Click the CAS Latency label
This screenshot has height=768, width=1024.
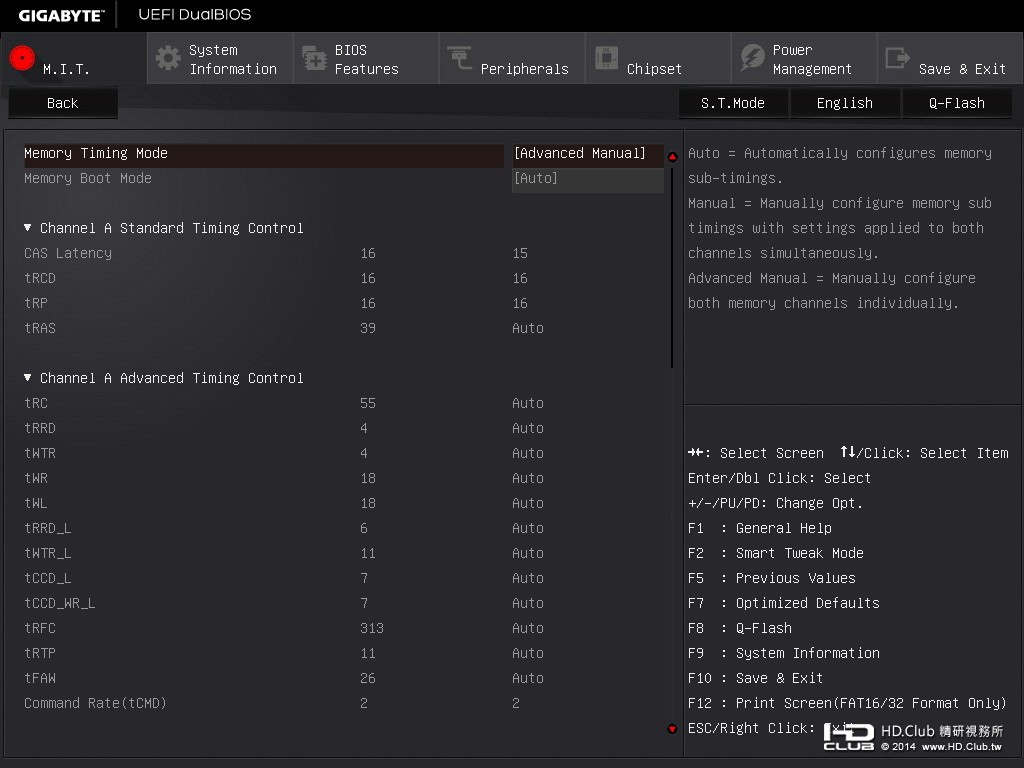tap(68, 253)
